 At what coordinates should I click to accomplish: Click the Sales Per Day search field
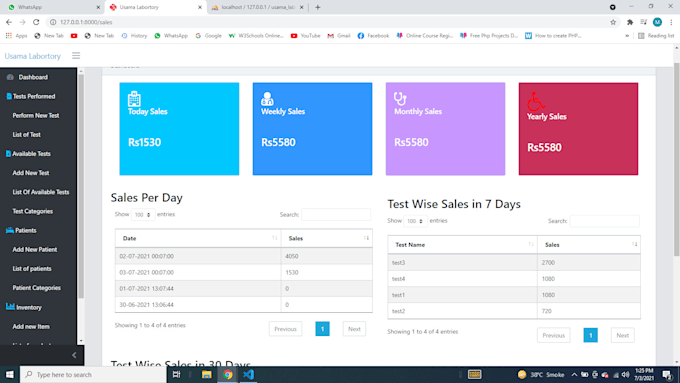pyautogui.click(x=336, y=214)
